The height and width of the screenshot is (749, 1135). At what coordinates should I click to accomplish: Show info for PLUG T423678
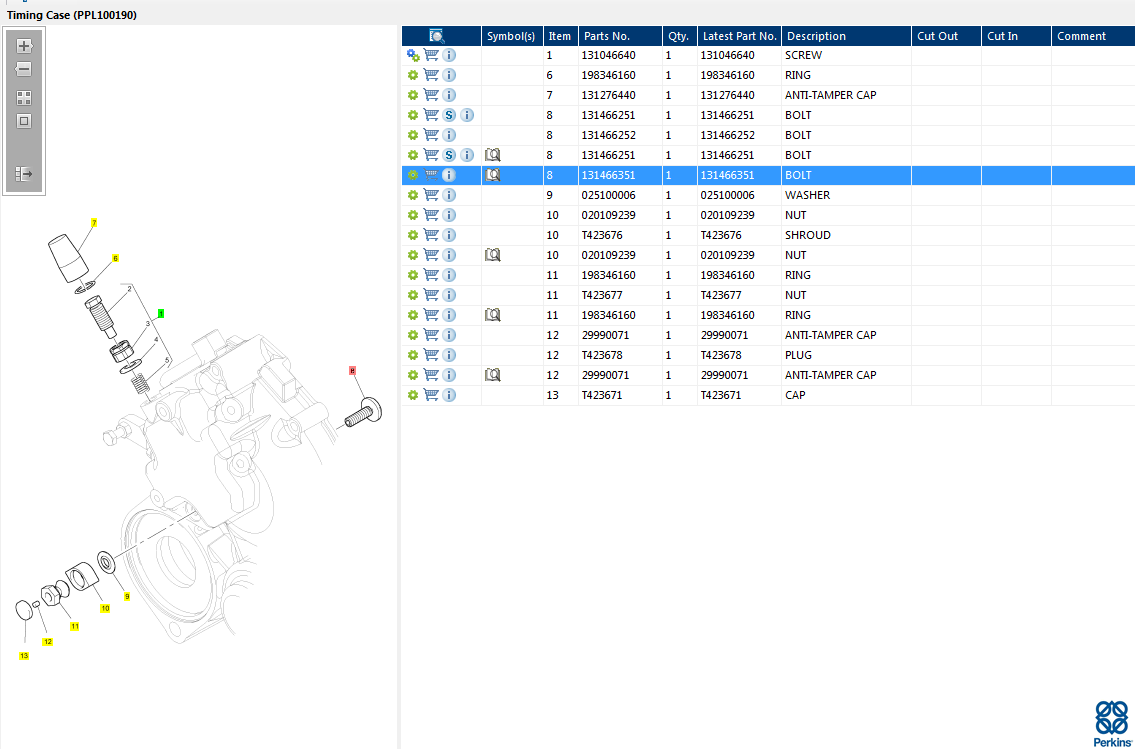(x=449, y=355)
